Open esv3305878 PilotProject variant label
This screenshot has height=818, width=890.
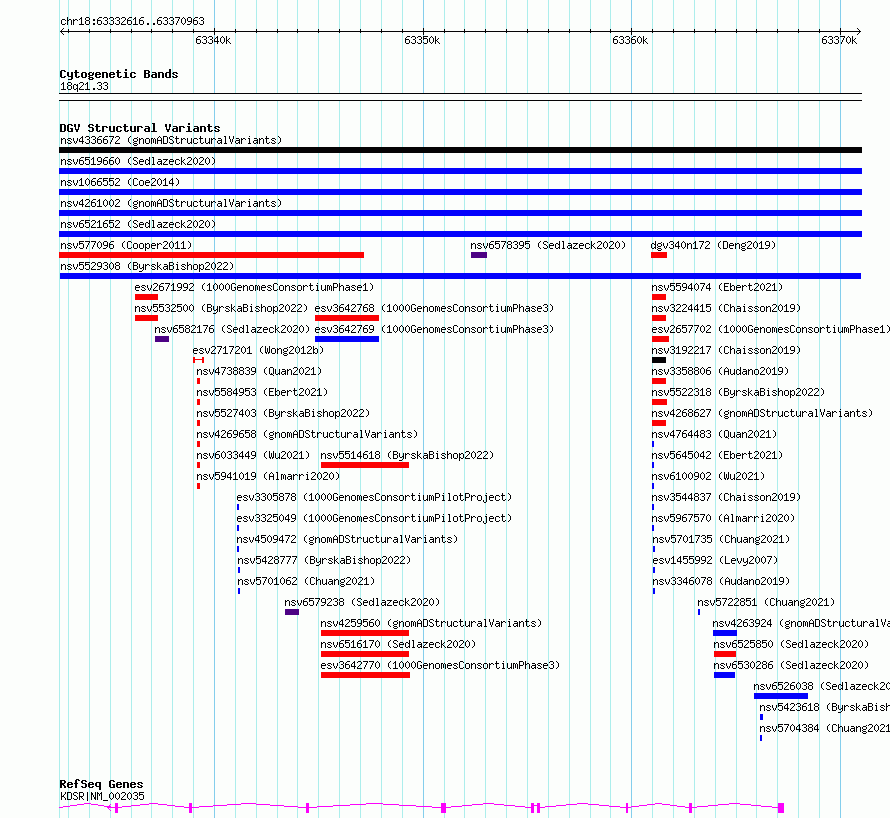[x=375, y=497]
